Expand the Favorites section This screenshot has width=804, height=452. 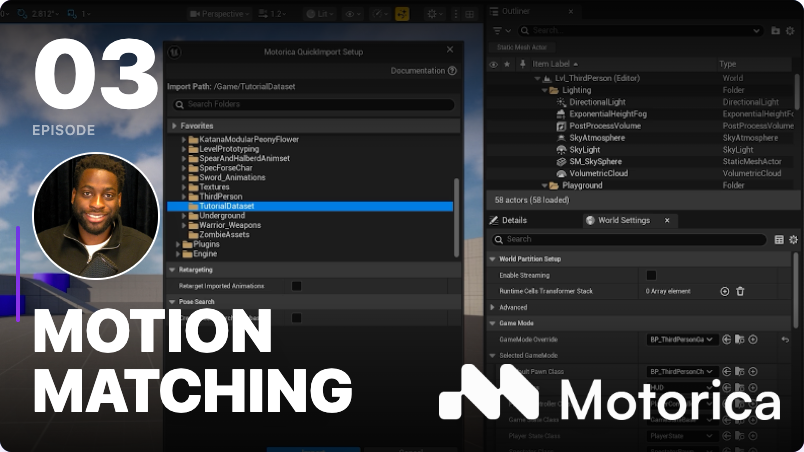(174, 126)
